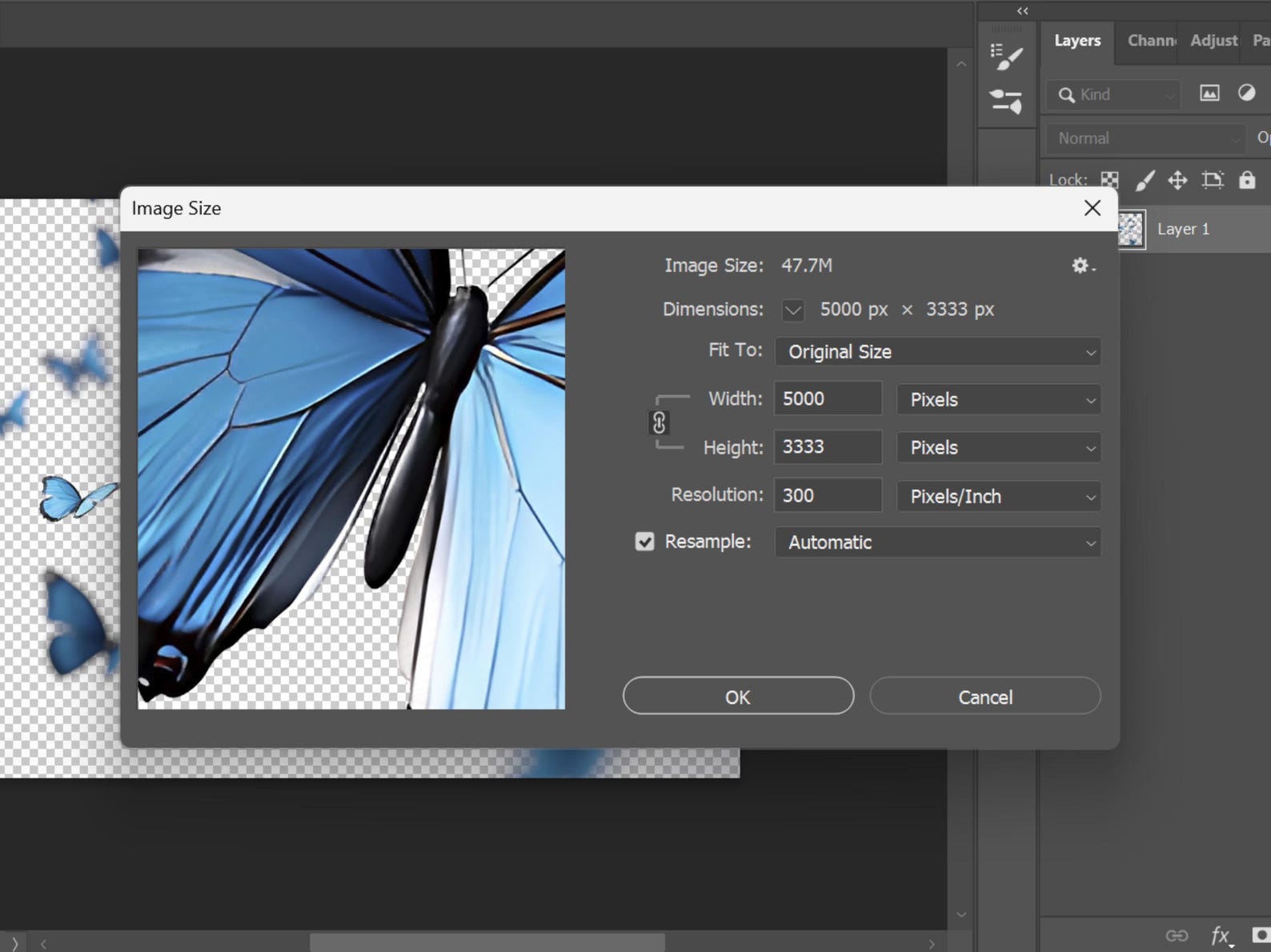Collapse the panels with double-arrow icon
This screenshot has height=952, width=1271.
click(x=1022, y=11)
